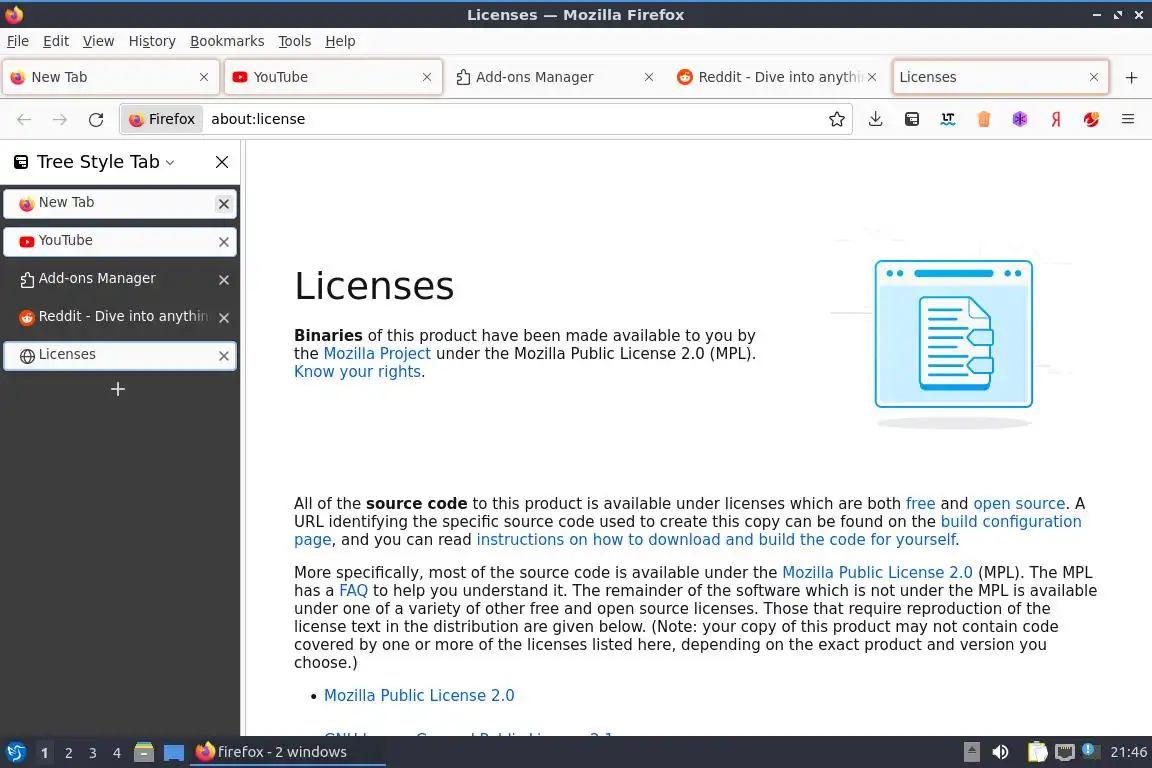Open the Know your rights link
Screen dimensions: 1152x768
click(x=358, y=372)
